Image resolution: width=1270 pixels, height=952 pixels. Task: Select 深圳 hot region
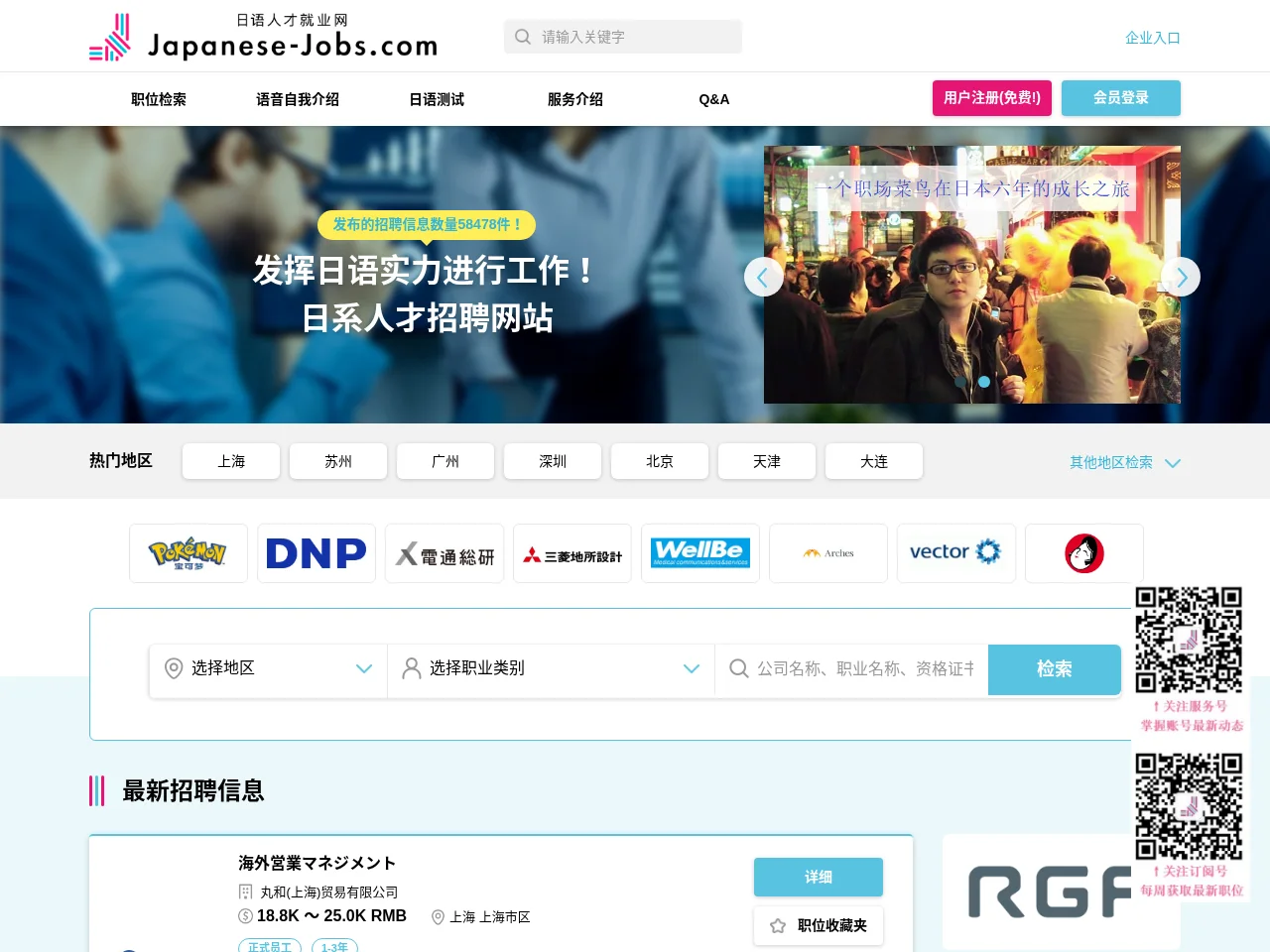(553, 461)
